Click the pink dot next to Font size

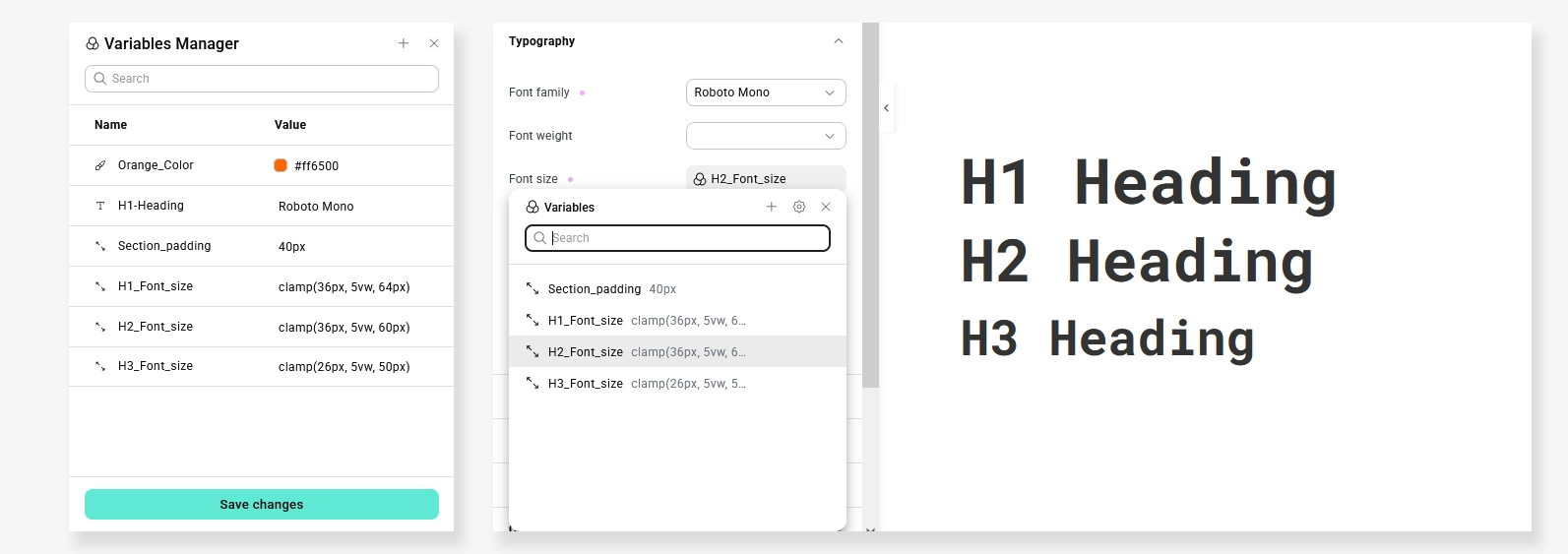pyautogui.click(x=571, y=179)
